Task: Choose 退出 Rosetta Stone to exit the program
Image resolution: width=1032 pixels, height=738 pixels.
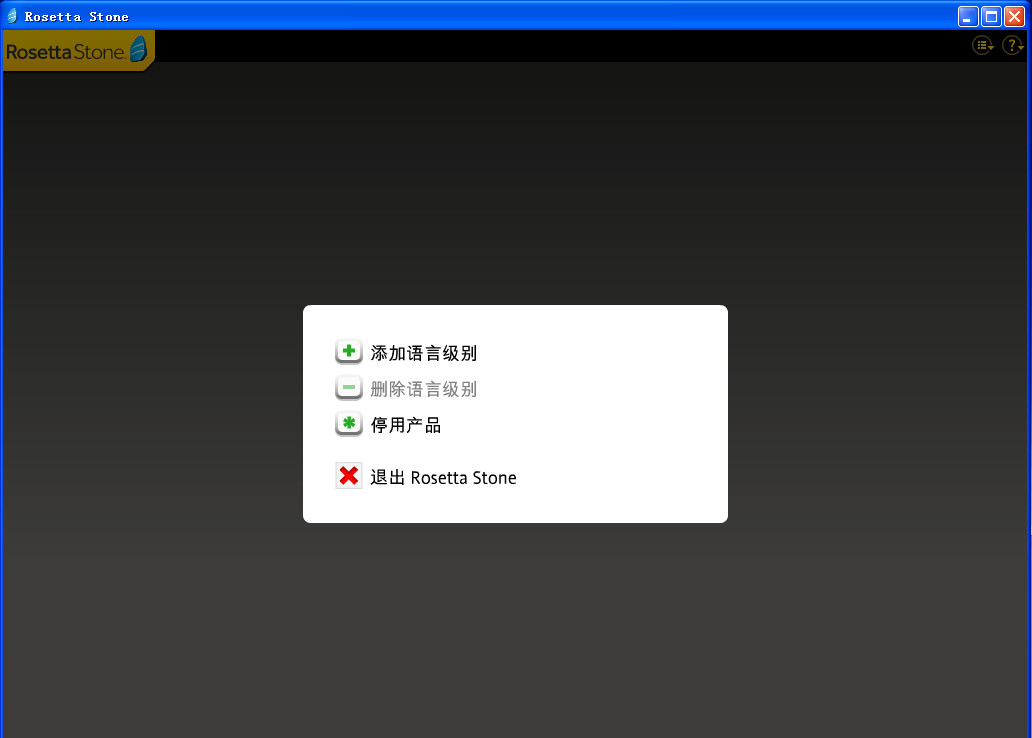Action: coord(443,476)
